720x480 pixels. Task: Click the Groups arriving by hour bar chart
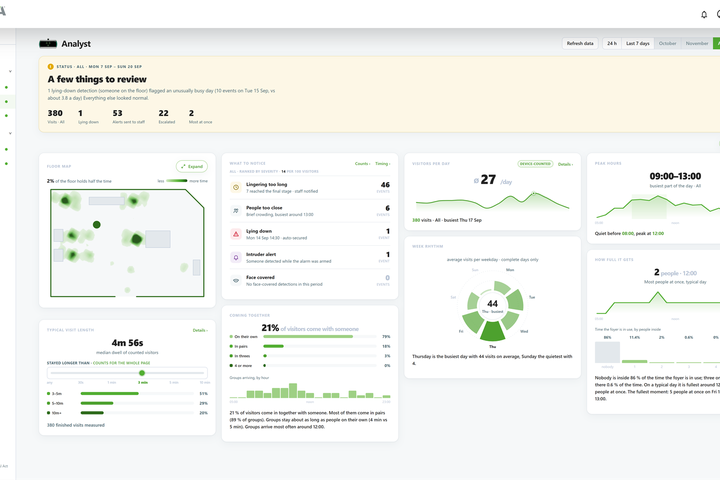point(310,390)
